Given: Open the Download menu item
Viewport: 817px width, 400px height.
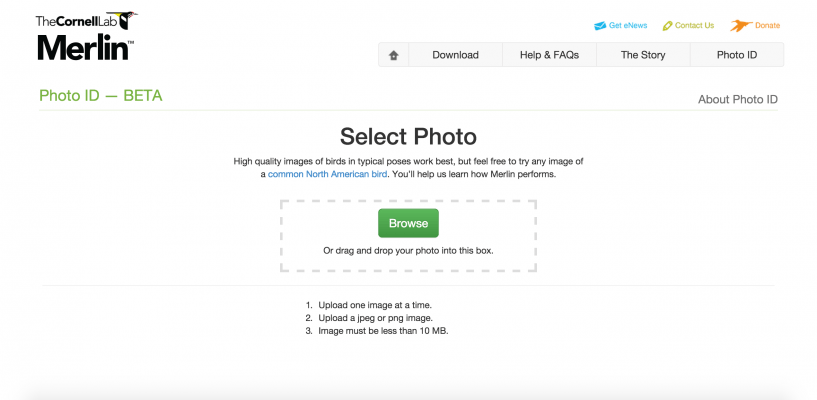Looking at the screenshot, I should click(455, 55).
